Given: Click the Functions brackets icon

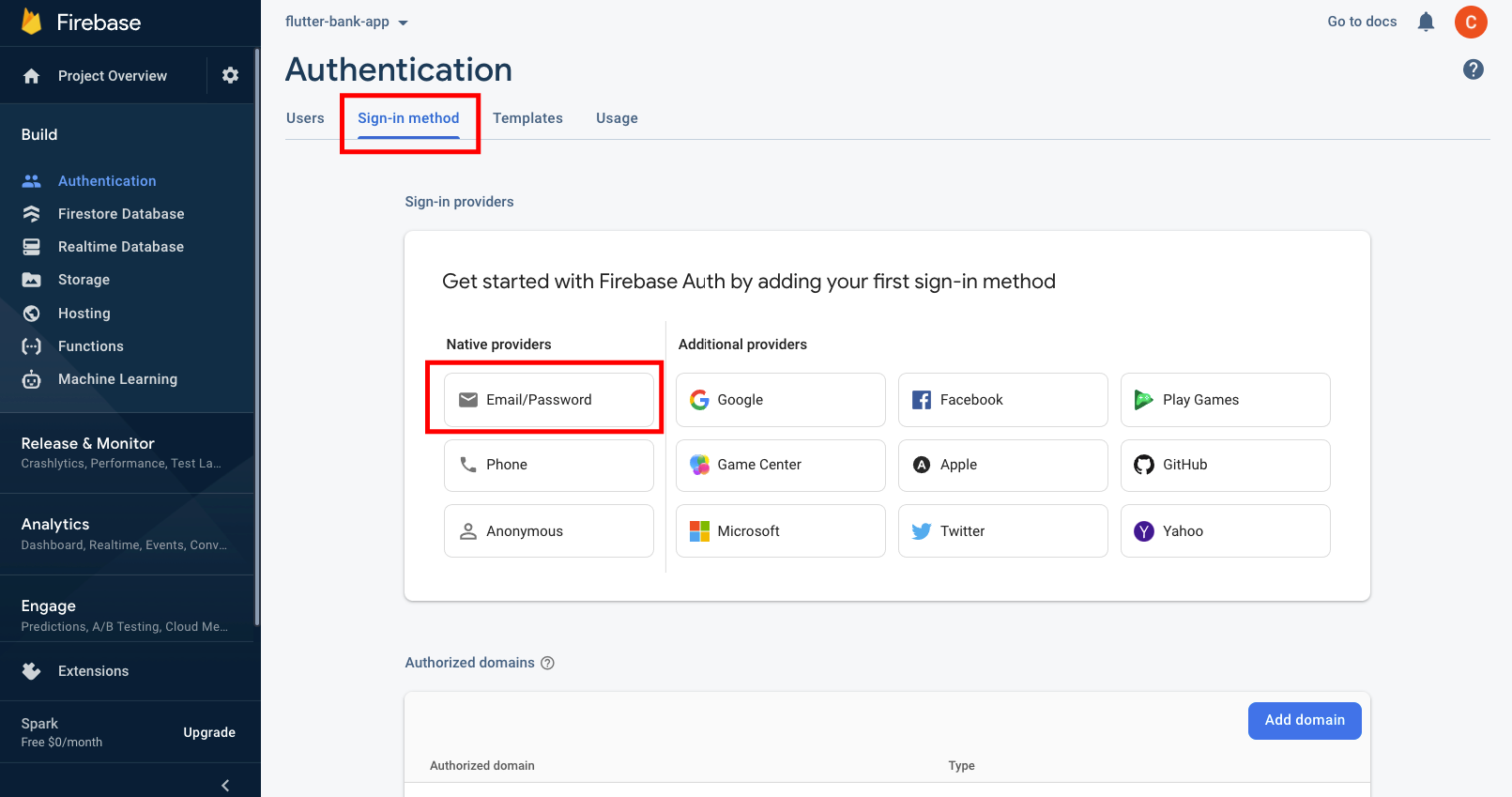Looking at the screenshot, I should (32, 346).
